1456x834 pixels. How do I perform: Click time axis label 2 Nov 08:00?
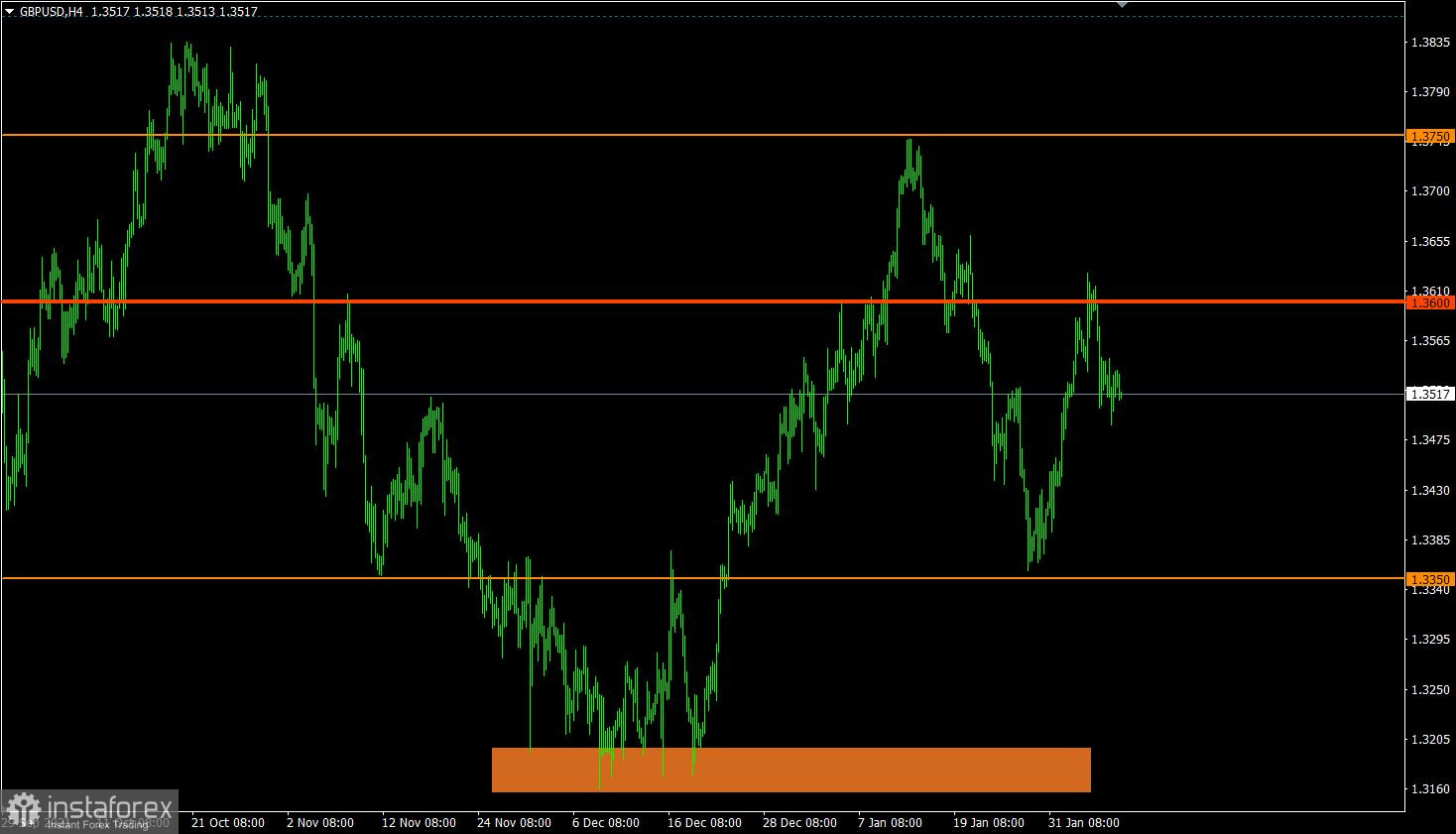320,823
